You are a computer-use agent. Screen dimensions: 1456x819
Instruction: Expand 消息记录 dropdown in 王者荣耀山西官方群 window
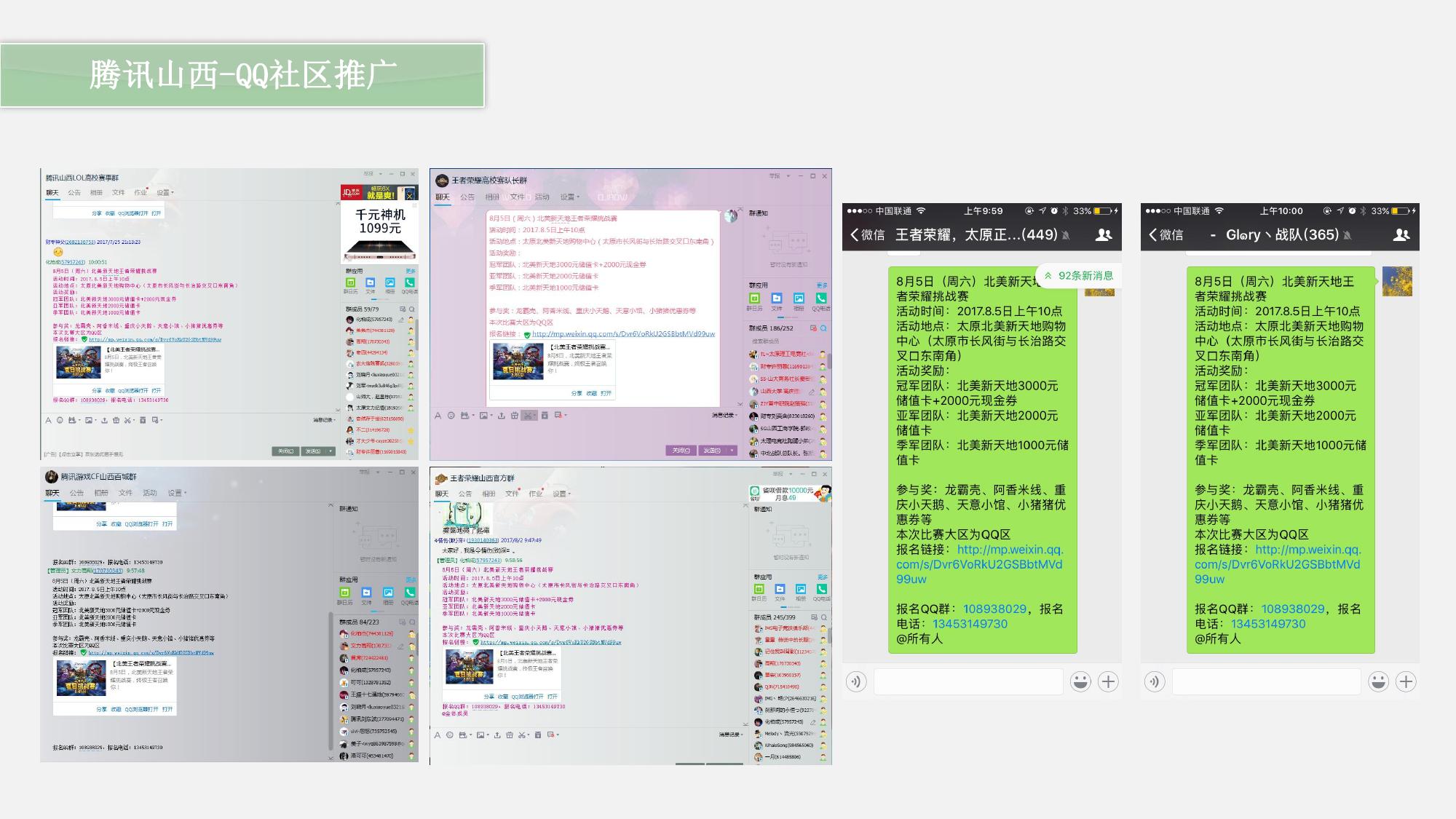coord(732,735)
